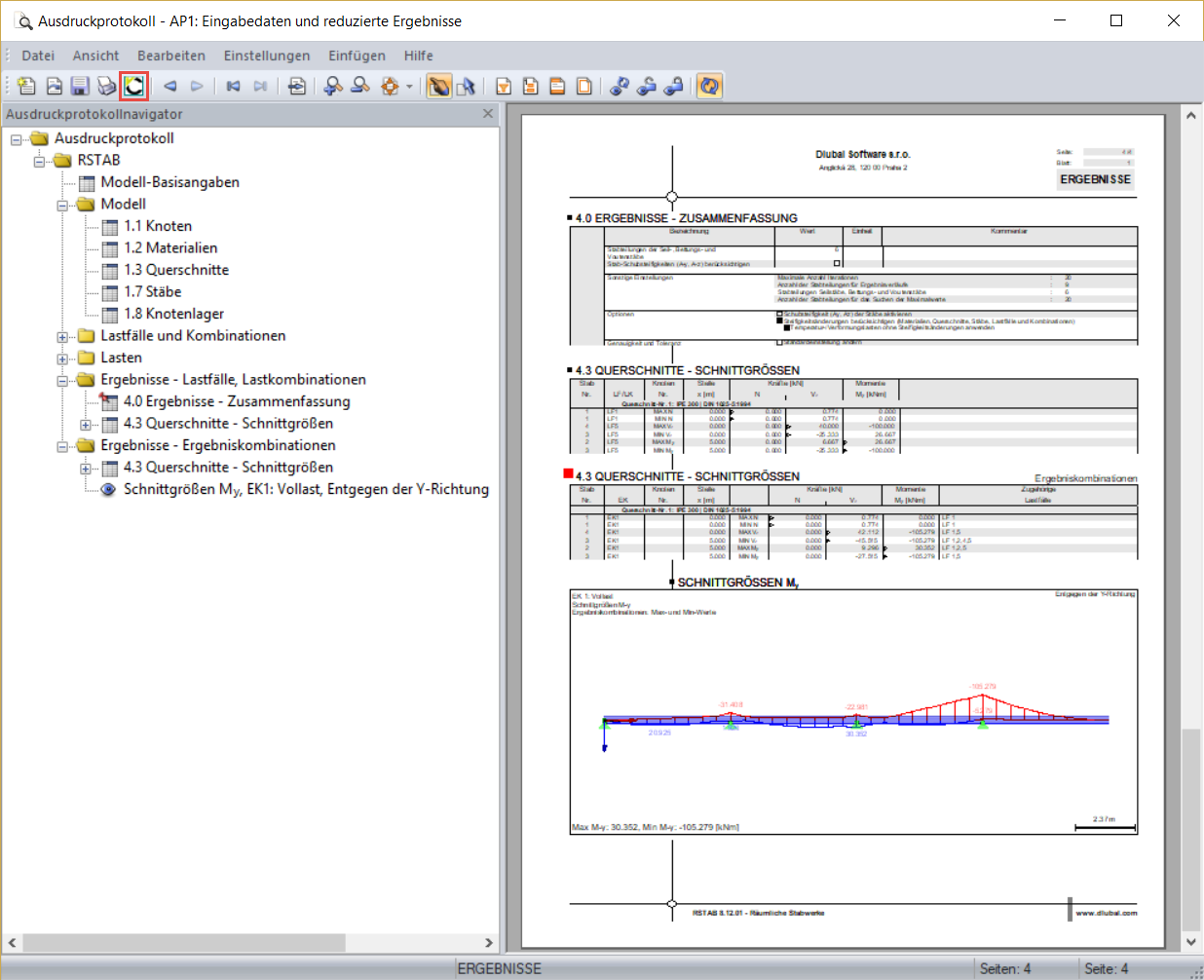Jump to the last report page
This screenshot has height=980, width=1204.
pyautogui.click(x=259, y=86)
